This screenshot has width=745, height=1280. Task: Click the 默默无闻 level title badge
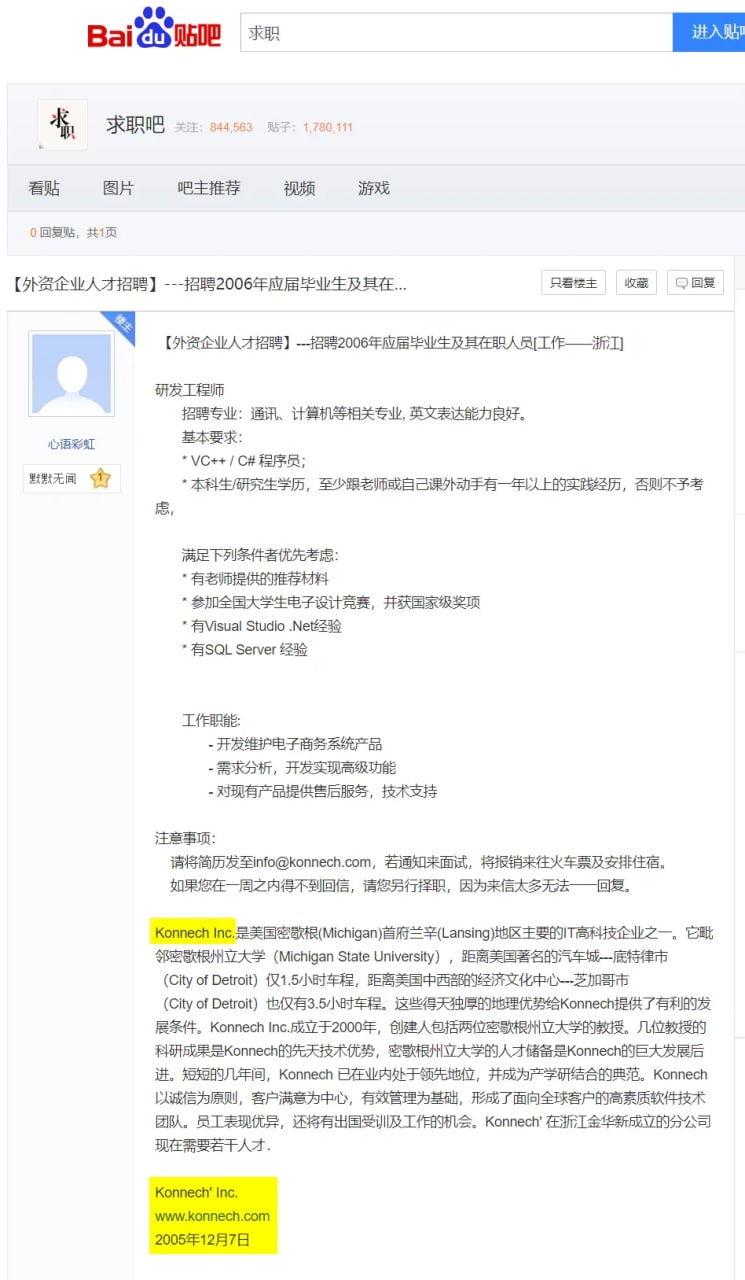point(53,479)
